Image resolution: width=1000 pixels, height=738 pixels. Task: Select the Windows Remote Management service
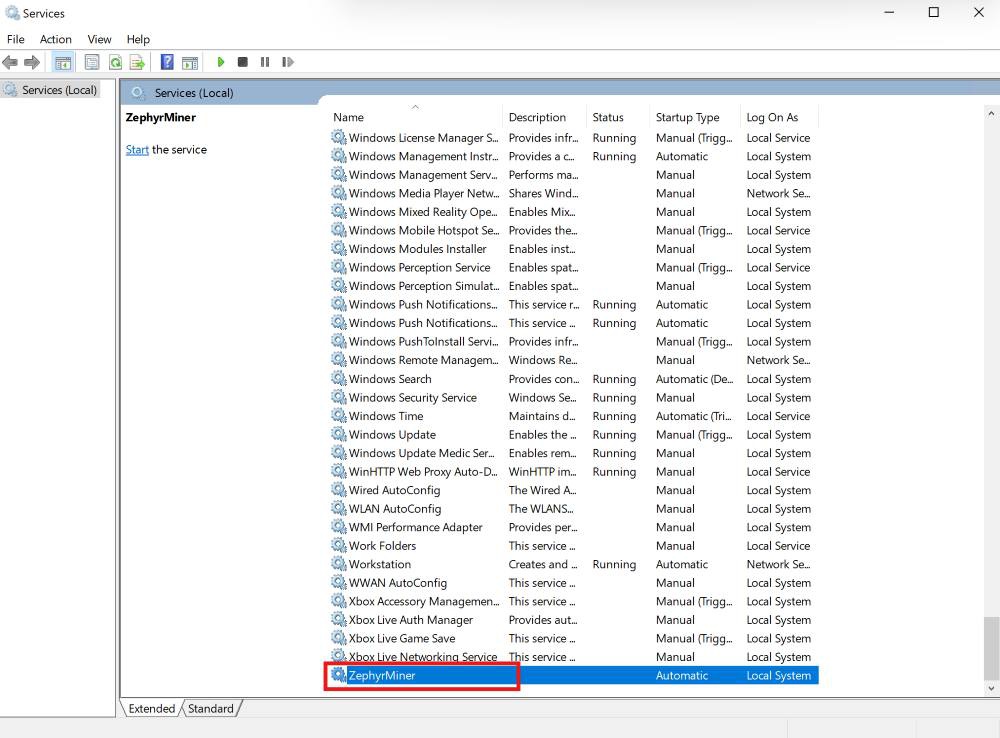pyautogui.click(x=573, y=360)
